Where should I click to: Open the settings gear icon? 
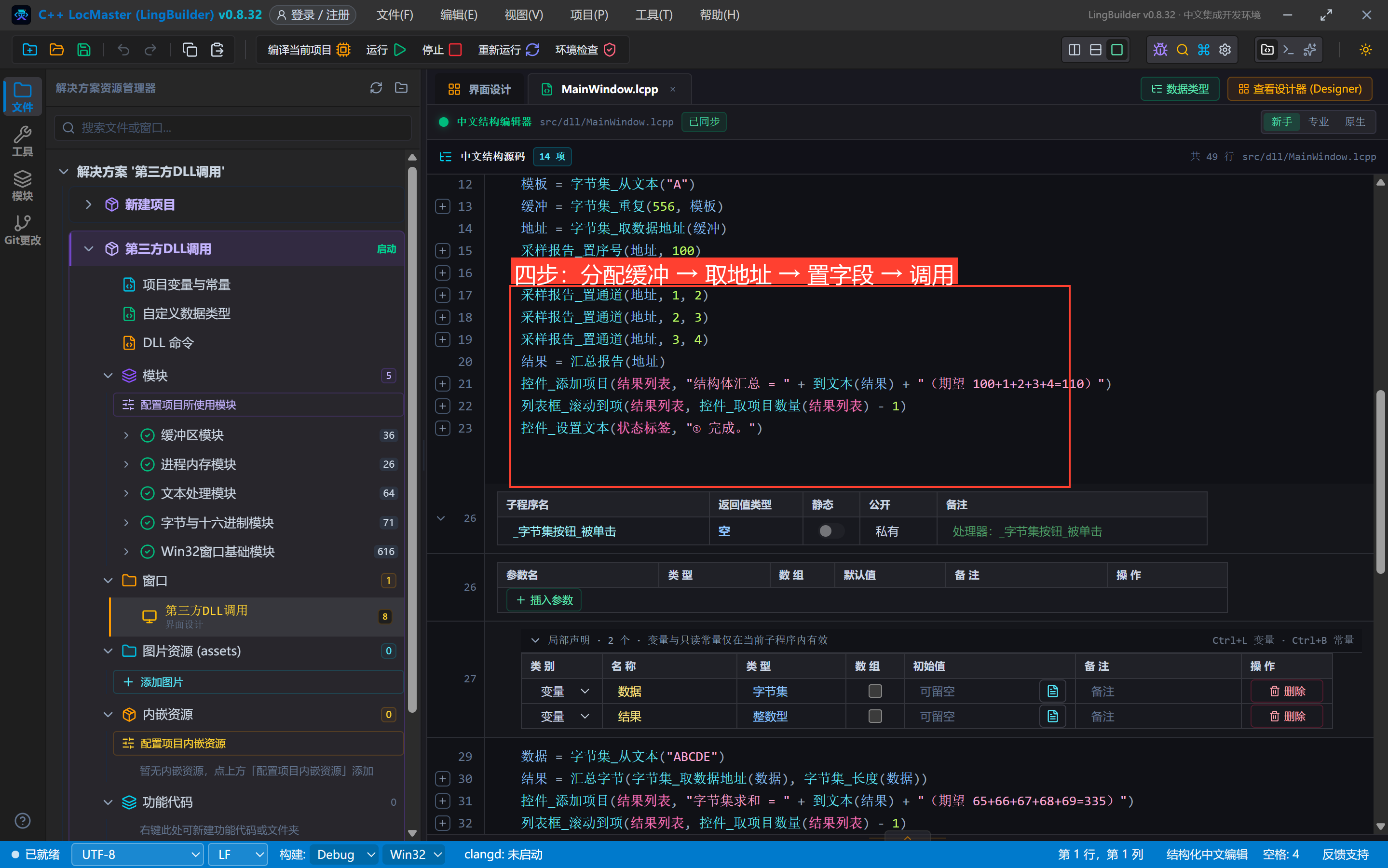coord(1225,50)
